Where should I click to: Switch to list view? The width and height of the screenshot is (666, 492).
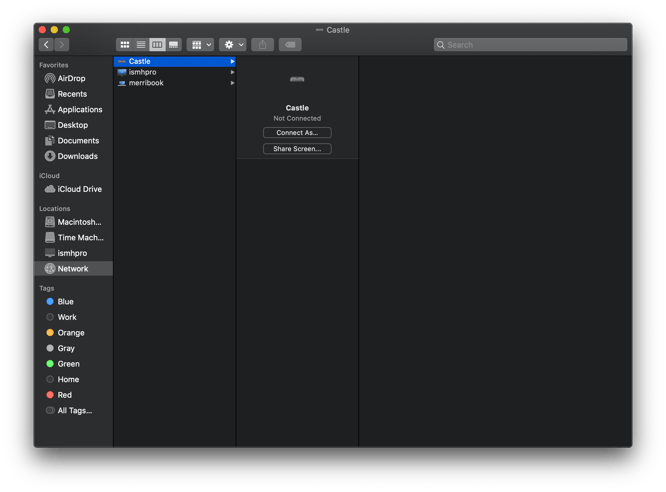(141, 45)
